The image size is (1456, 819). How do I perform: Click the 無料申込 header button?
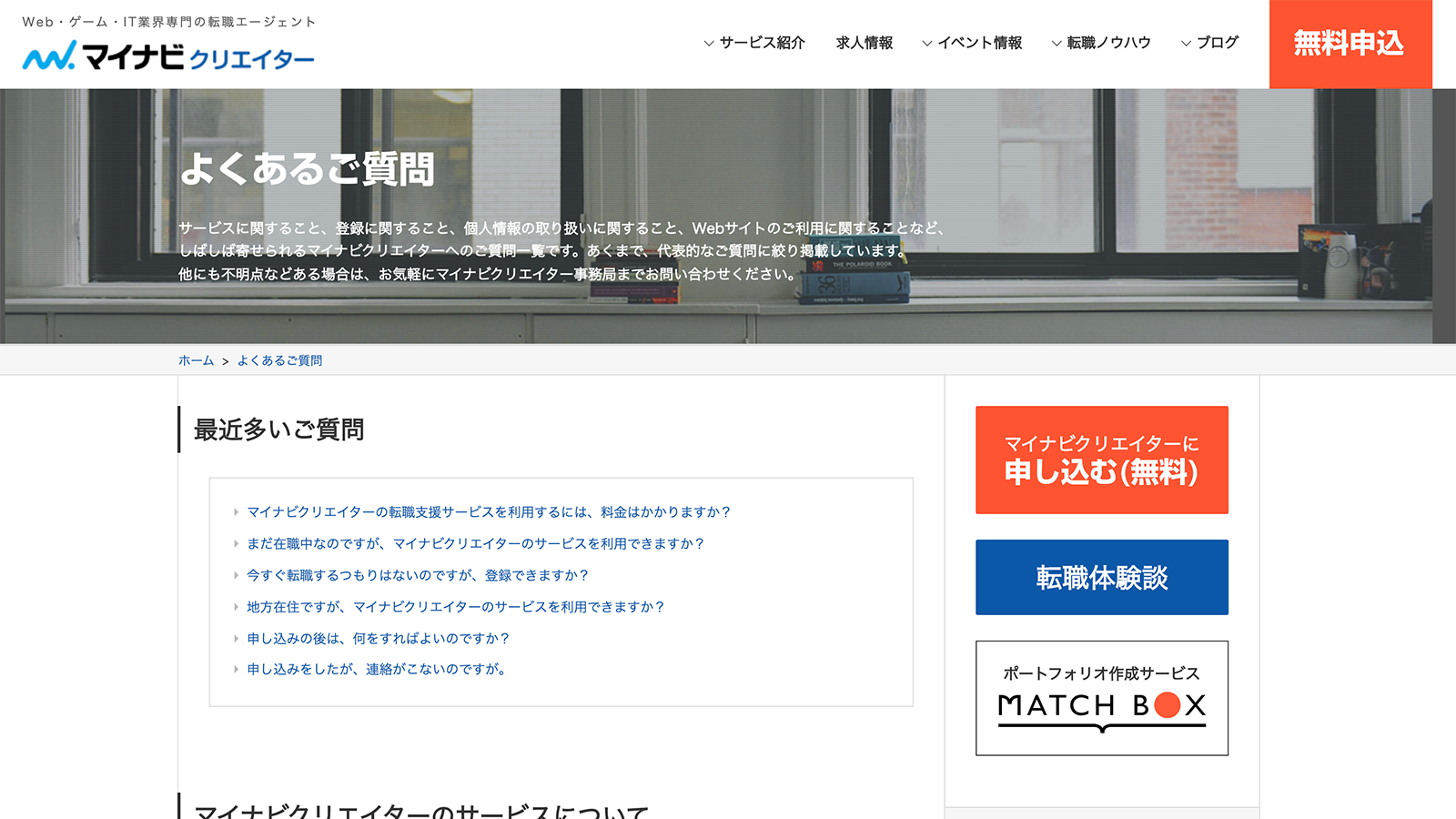pos(1350,44)
